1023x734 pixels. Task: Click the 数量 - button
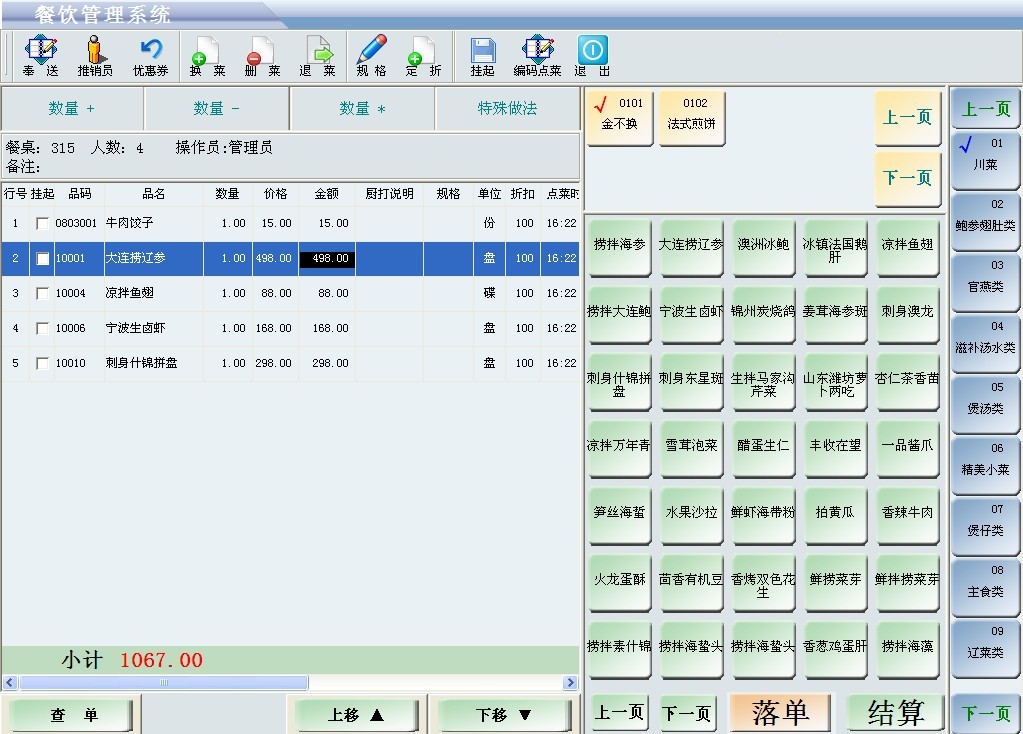[217, 108]
